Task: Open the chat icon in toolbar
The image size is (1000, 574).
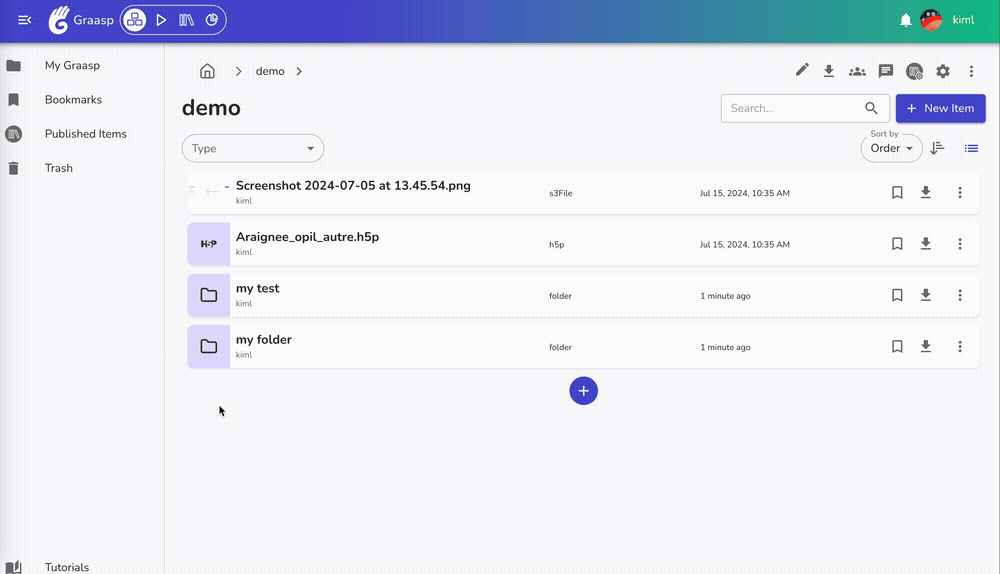Action: tap(885, 71)
